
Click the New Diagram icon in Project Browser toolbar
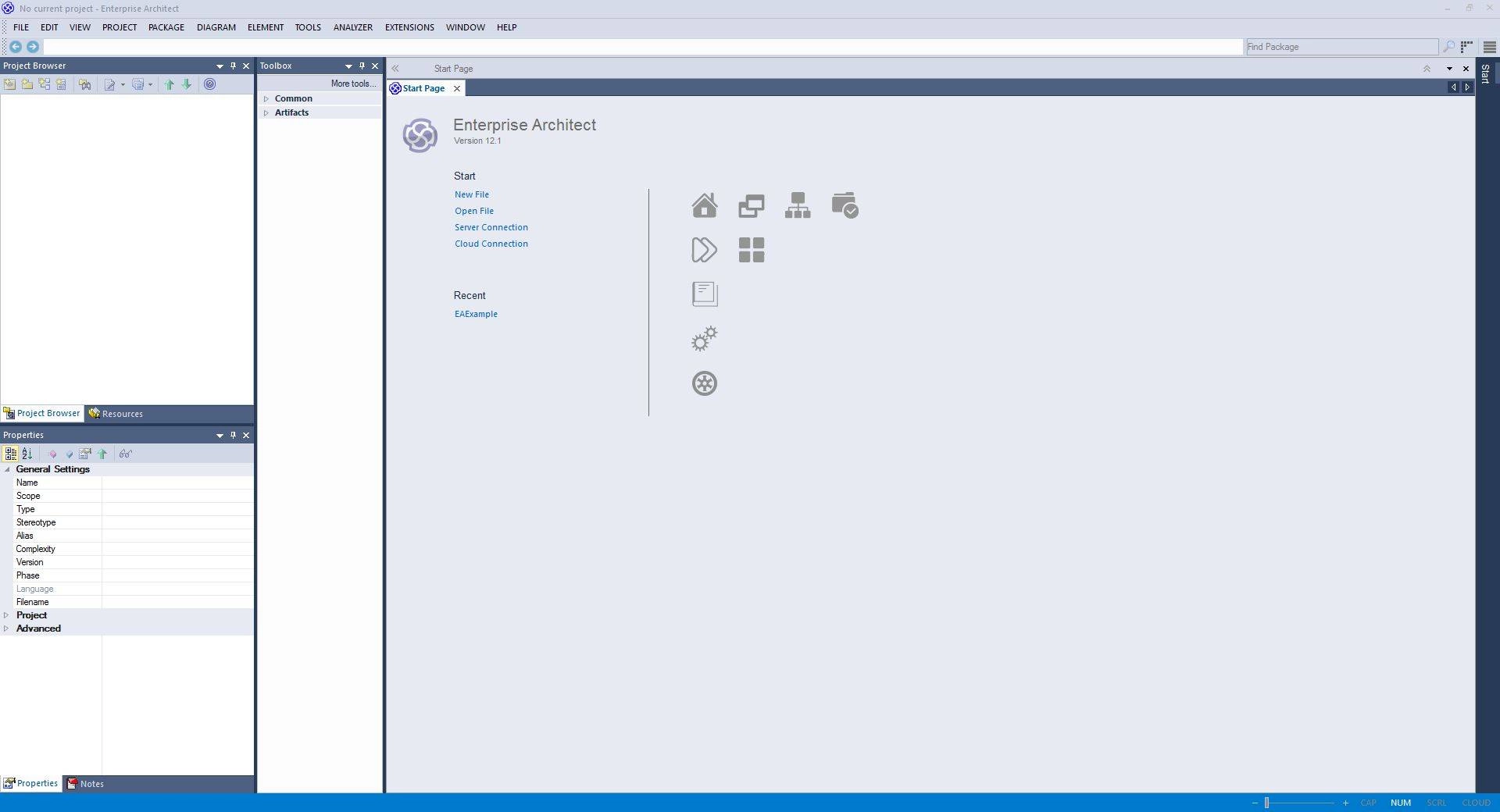coord(44,84)
